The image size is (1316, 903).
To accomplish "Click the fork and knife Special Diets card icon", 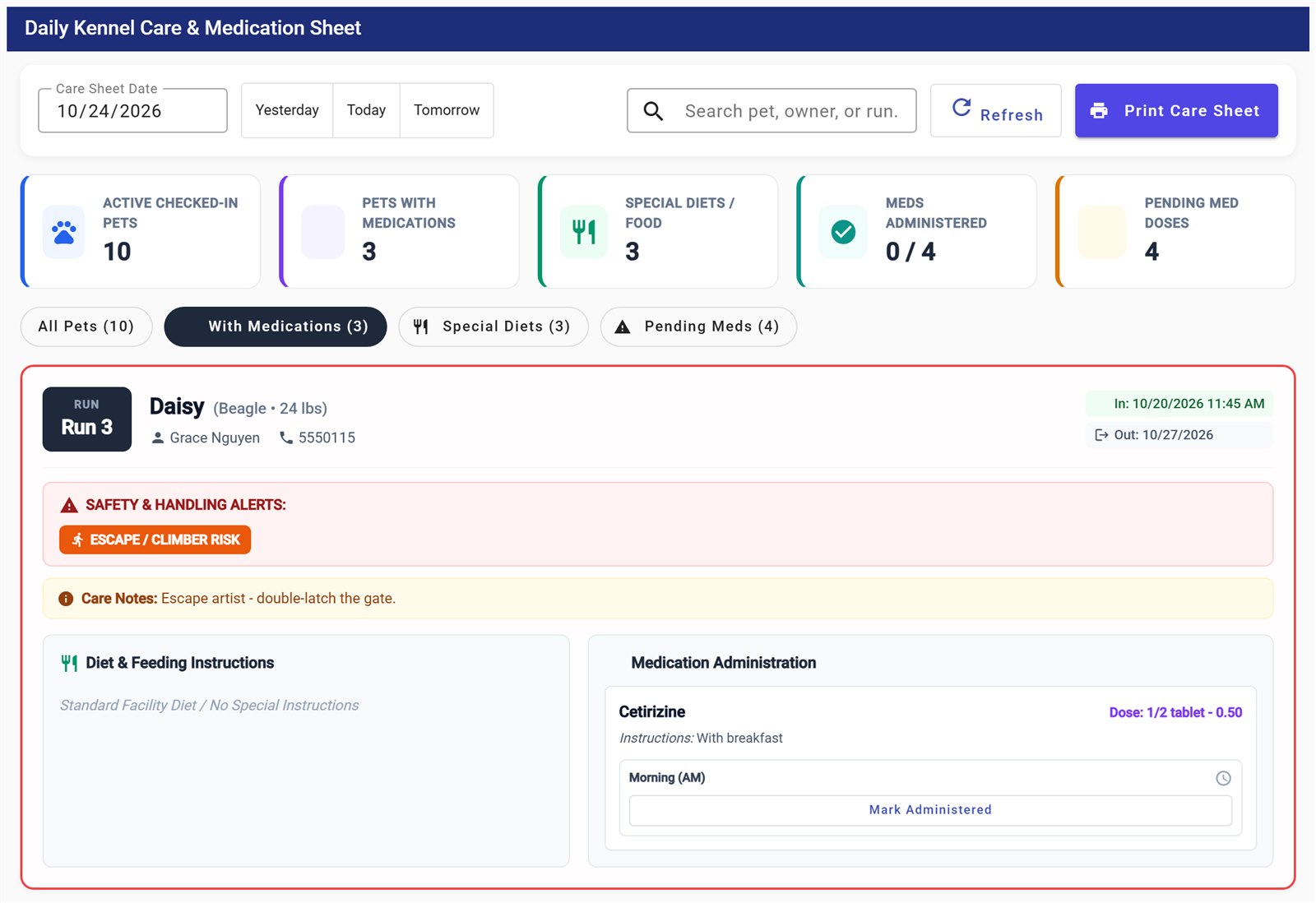I will click(584, 232).
